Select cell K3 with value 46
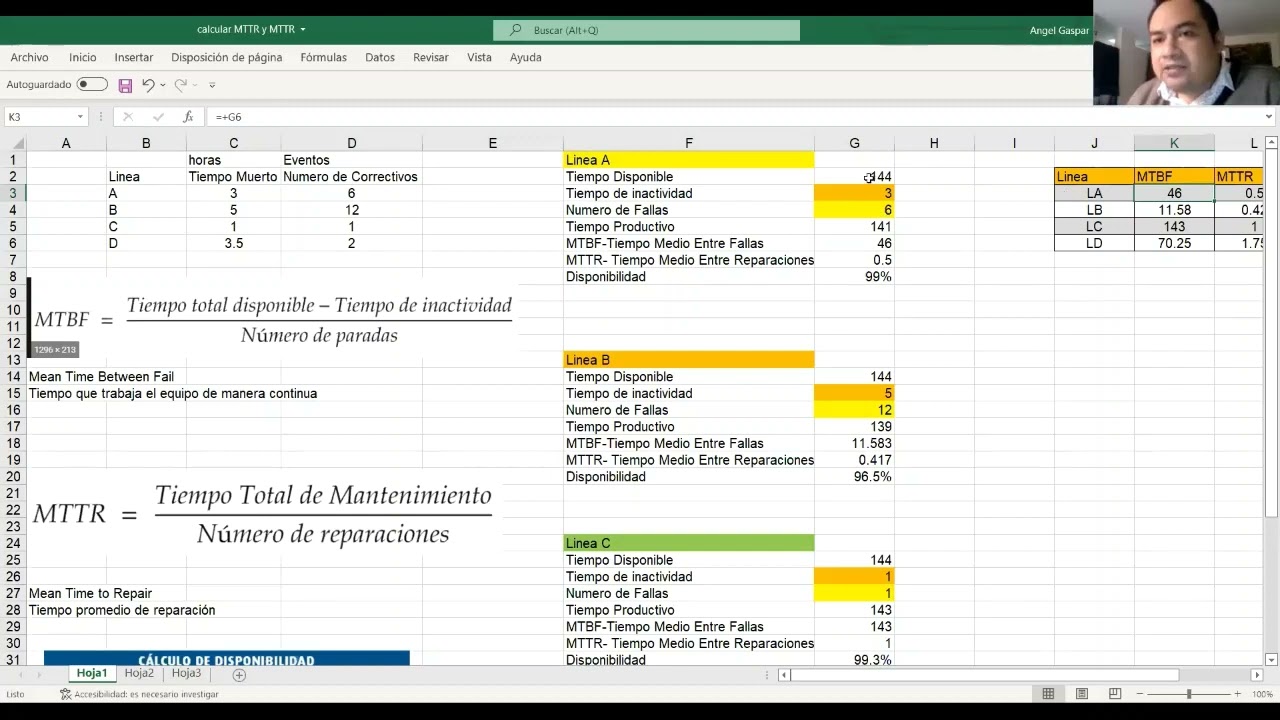The width and height of the screenshot is (1280, 720). (x=1174, y=193)
